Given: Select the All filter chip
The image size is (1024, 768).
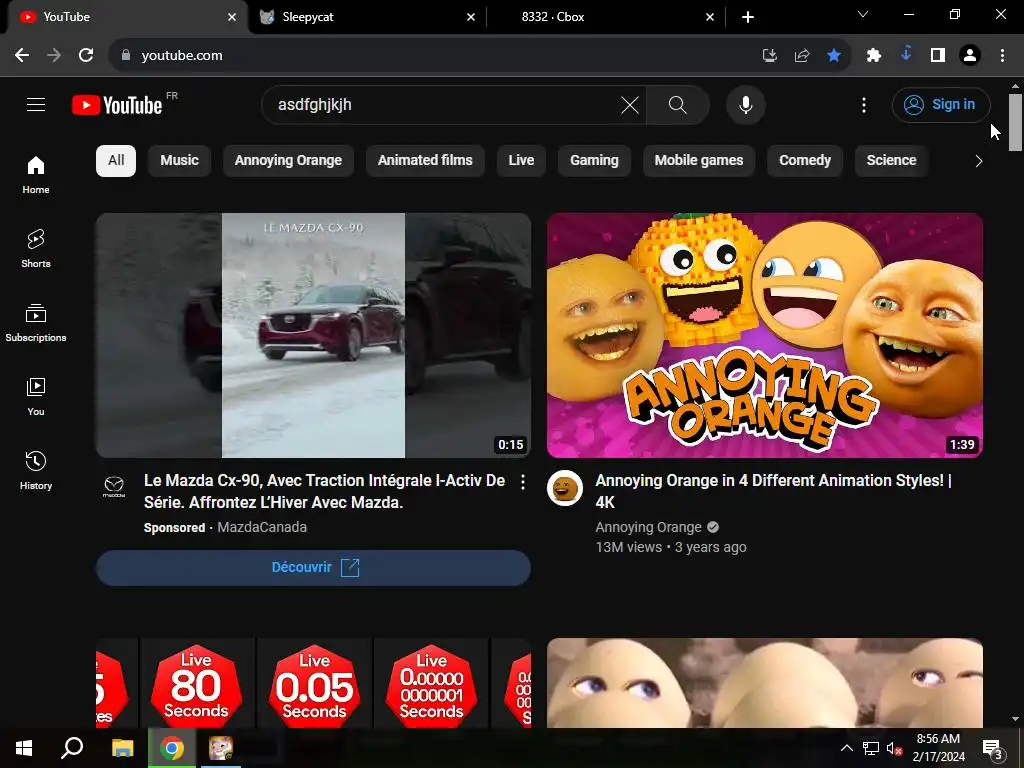Looking at the screenshot, I should coord(116,161).
